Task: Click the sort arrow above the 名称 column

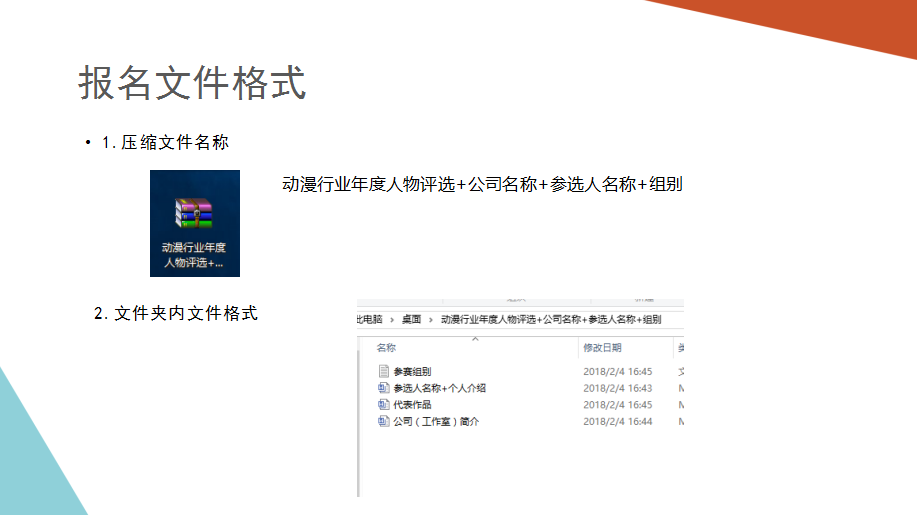Action: 475,338
